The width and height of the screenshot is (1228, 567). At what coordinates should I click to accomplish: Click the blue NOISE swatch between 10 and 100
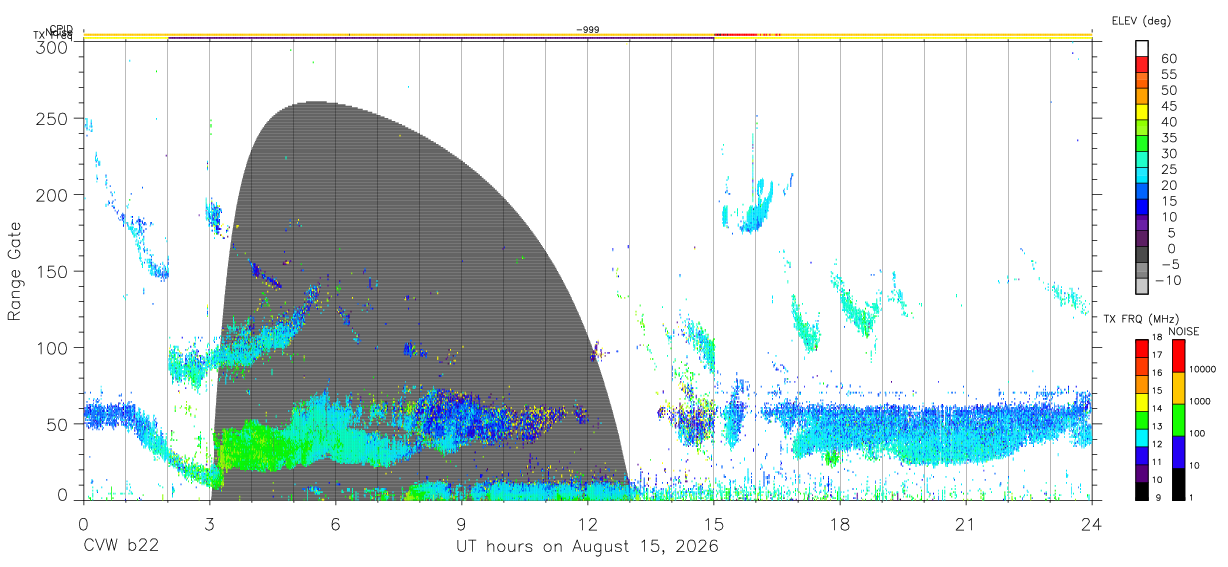pyautogui.click(x=1179, y=451)
